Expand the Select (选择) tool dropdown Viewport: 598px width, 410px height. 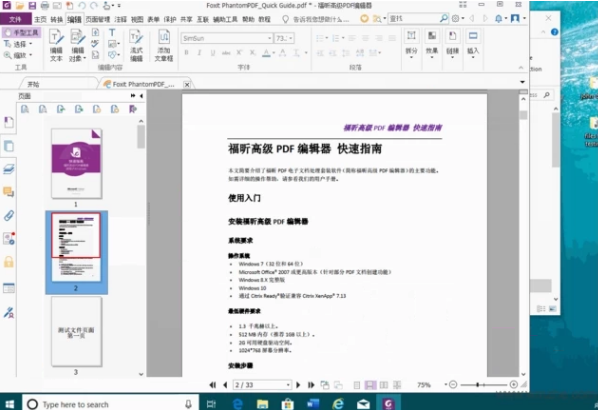coord(31,44)
